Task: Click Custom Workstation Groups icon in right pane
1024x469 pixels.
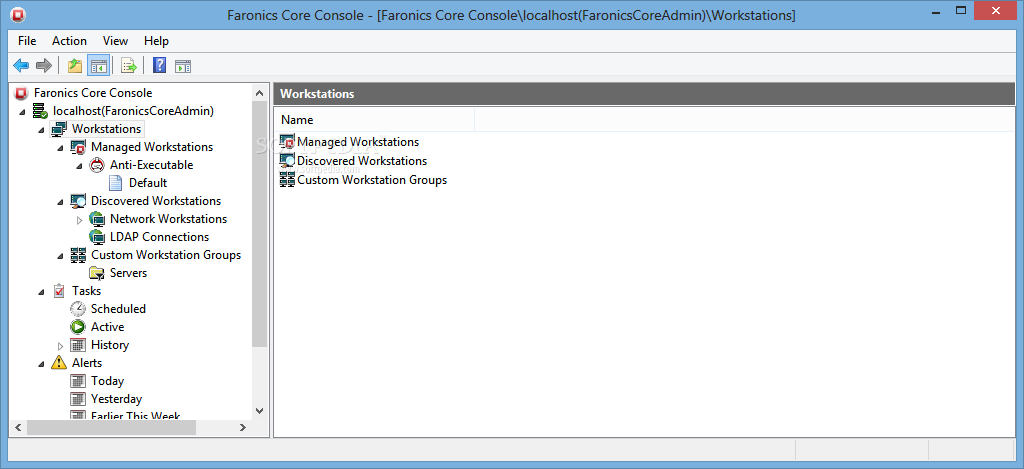Action: tap(287, 180)
